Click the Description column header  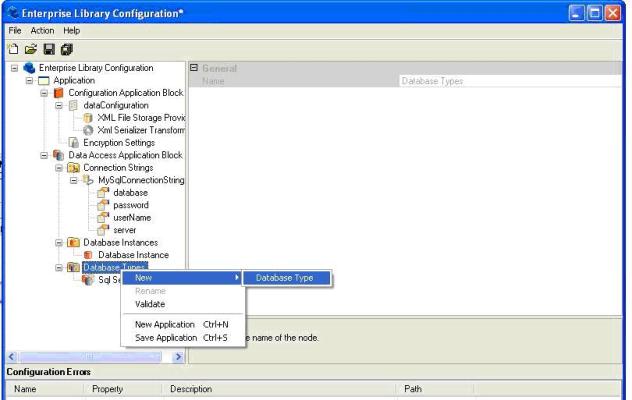pyautogui.click(x=279, y=389)
